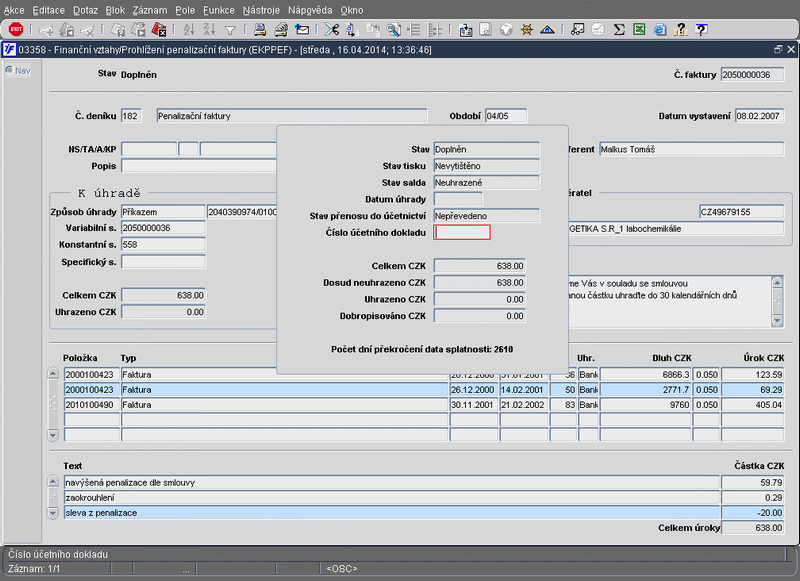Click the printer icon in toolbar
This screenshot has width=800, height=581.
click(259, 30)
